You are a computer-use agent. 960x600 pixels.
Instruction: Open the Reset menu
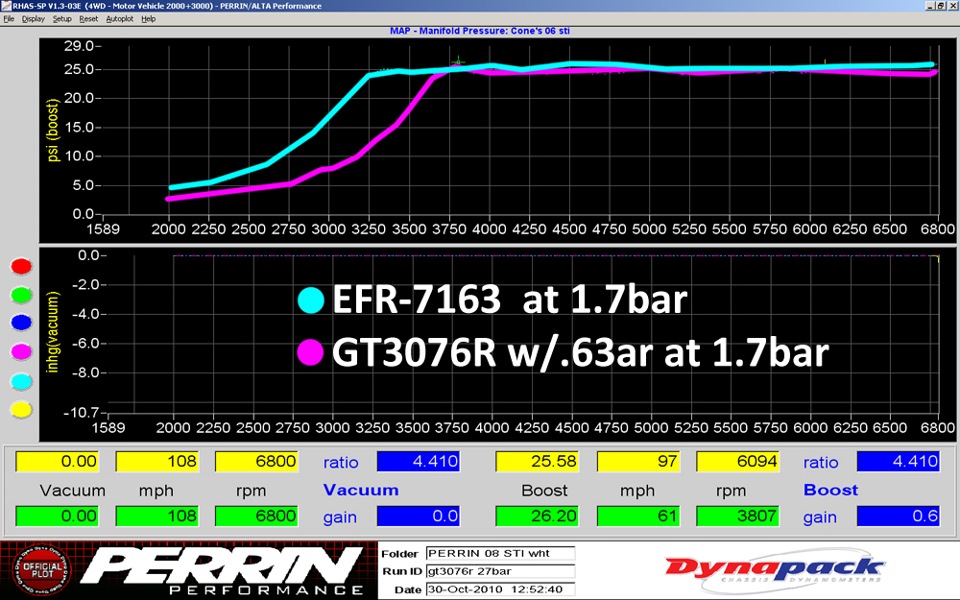pos(88,19)
